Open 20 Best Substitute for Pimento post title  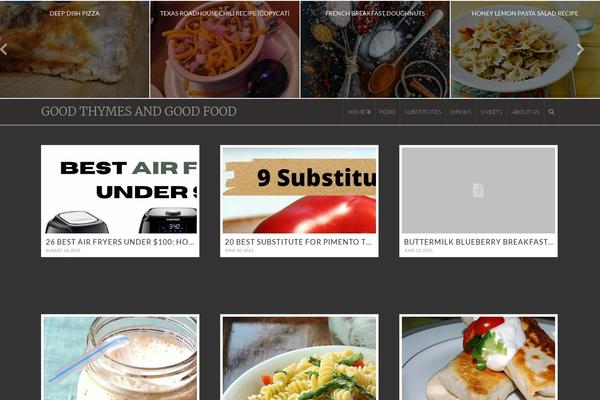point(298,242)
